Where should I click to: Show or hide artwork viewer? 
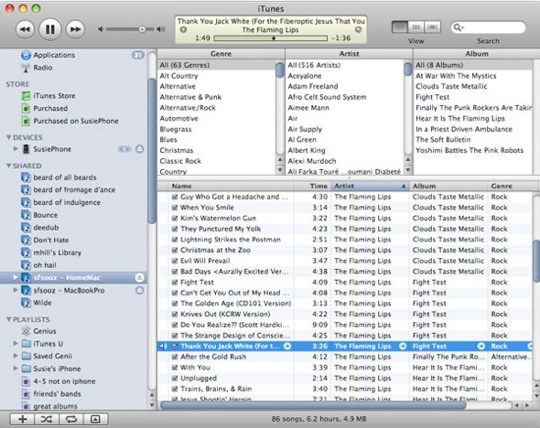(95, 419)
